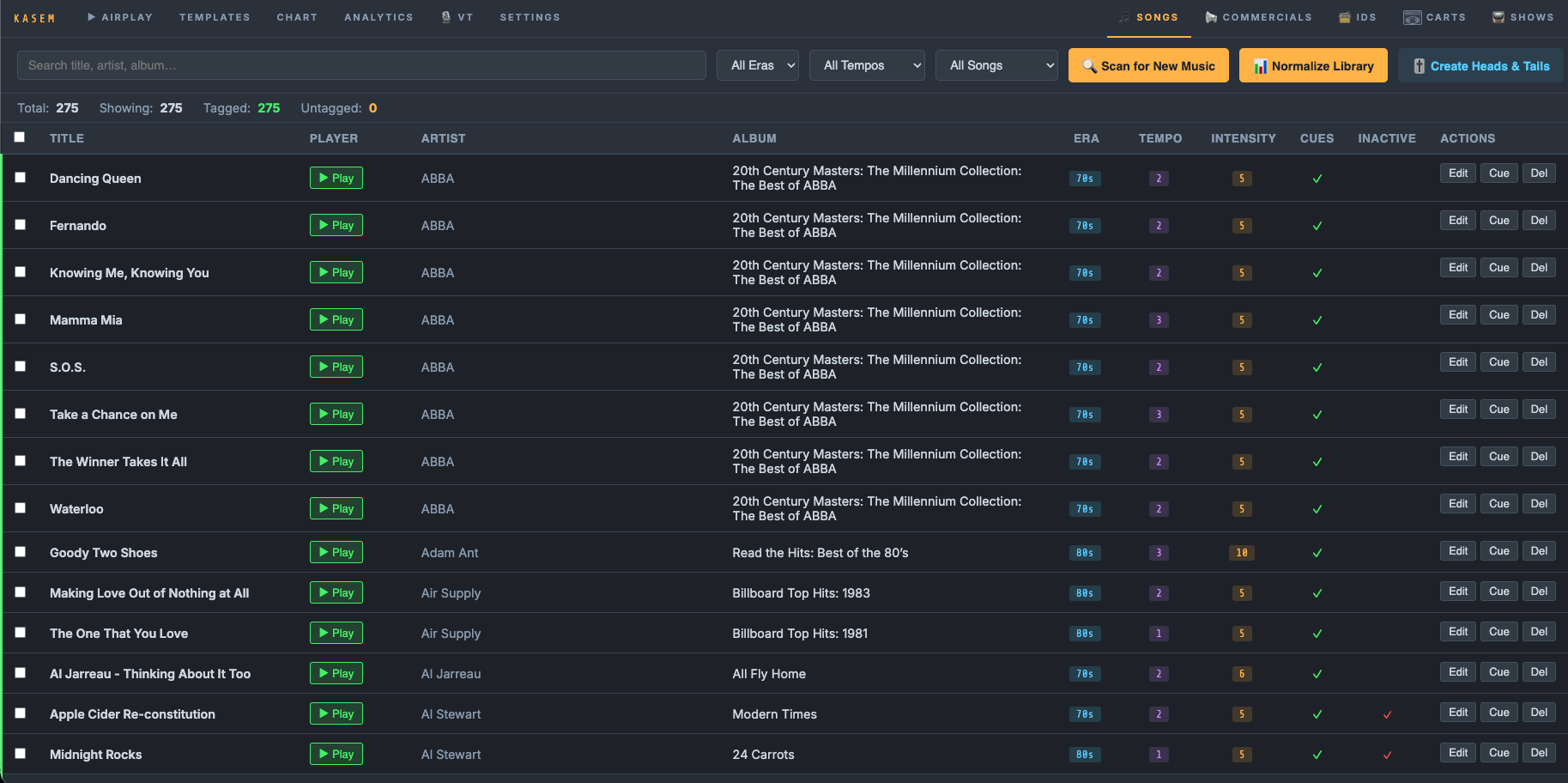1568x783 pixels.
Task: Open the Analytics menu item
Action: (x=378, y=17)
